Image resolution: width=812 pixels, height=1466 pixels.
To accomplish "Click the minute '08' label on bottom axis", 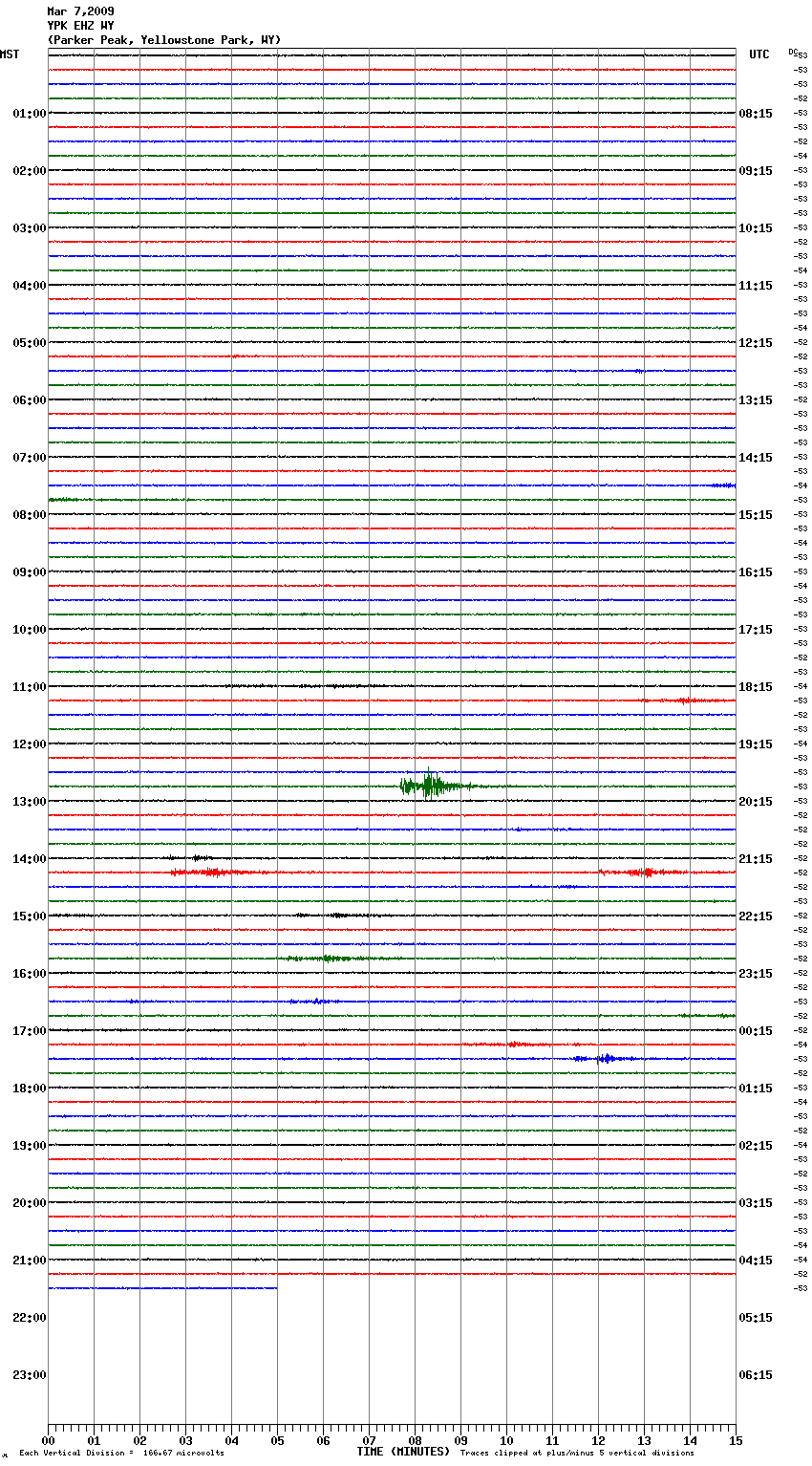I will click(415, 1440).
